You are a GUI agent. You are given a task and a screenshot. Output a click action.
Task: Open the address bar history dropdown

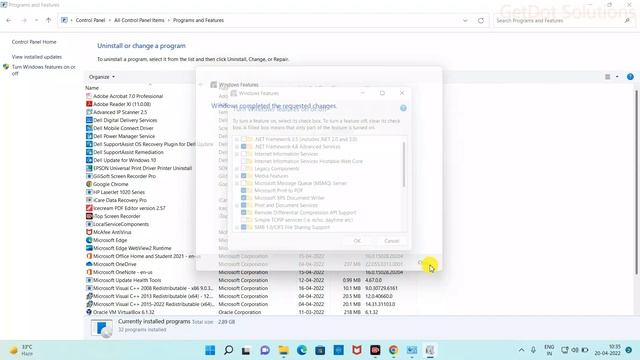tap(465, 20)
